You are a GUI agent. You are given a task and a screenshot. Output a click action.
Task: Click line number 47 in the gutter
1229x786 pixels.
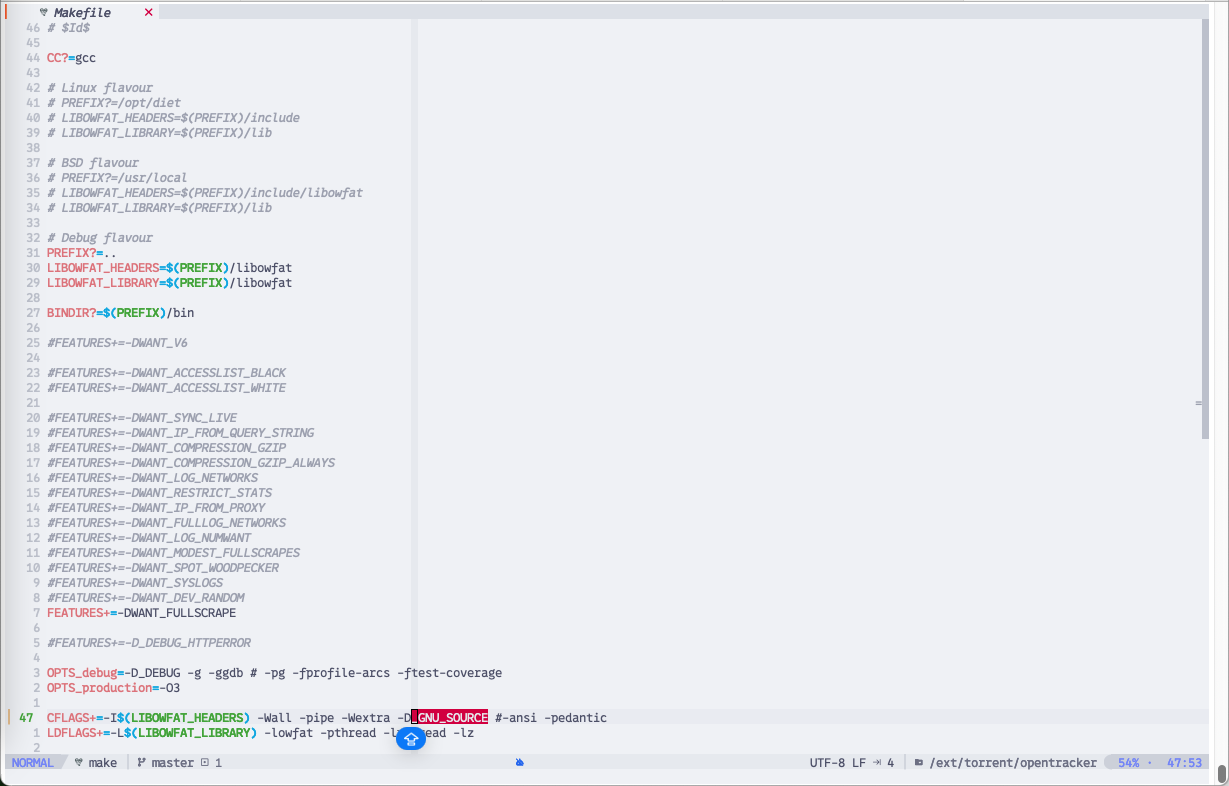pos(24,717)
